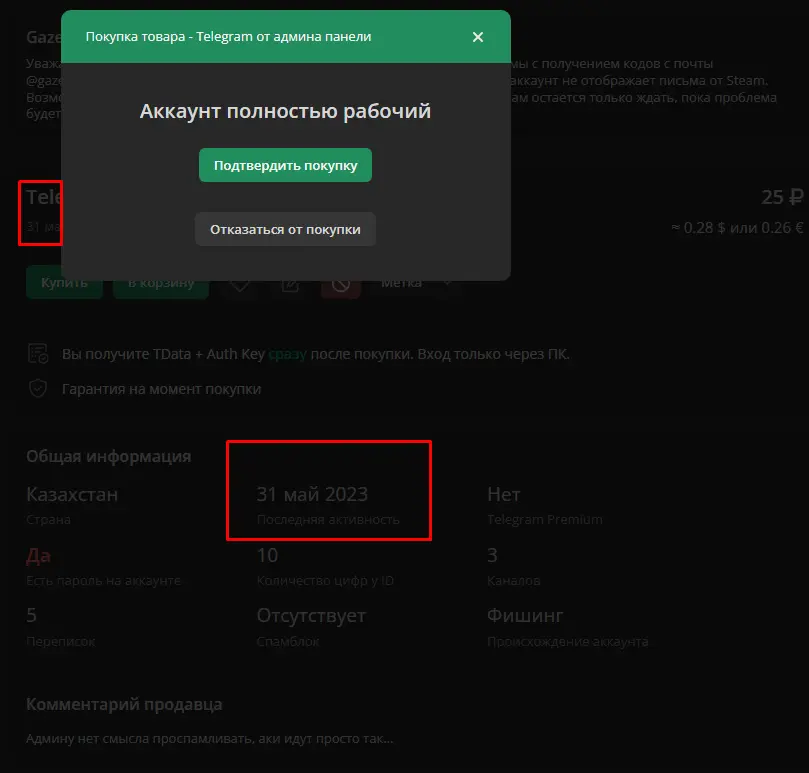Click the Каналов label
809x773 pixels.
[x=514, y=581]
